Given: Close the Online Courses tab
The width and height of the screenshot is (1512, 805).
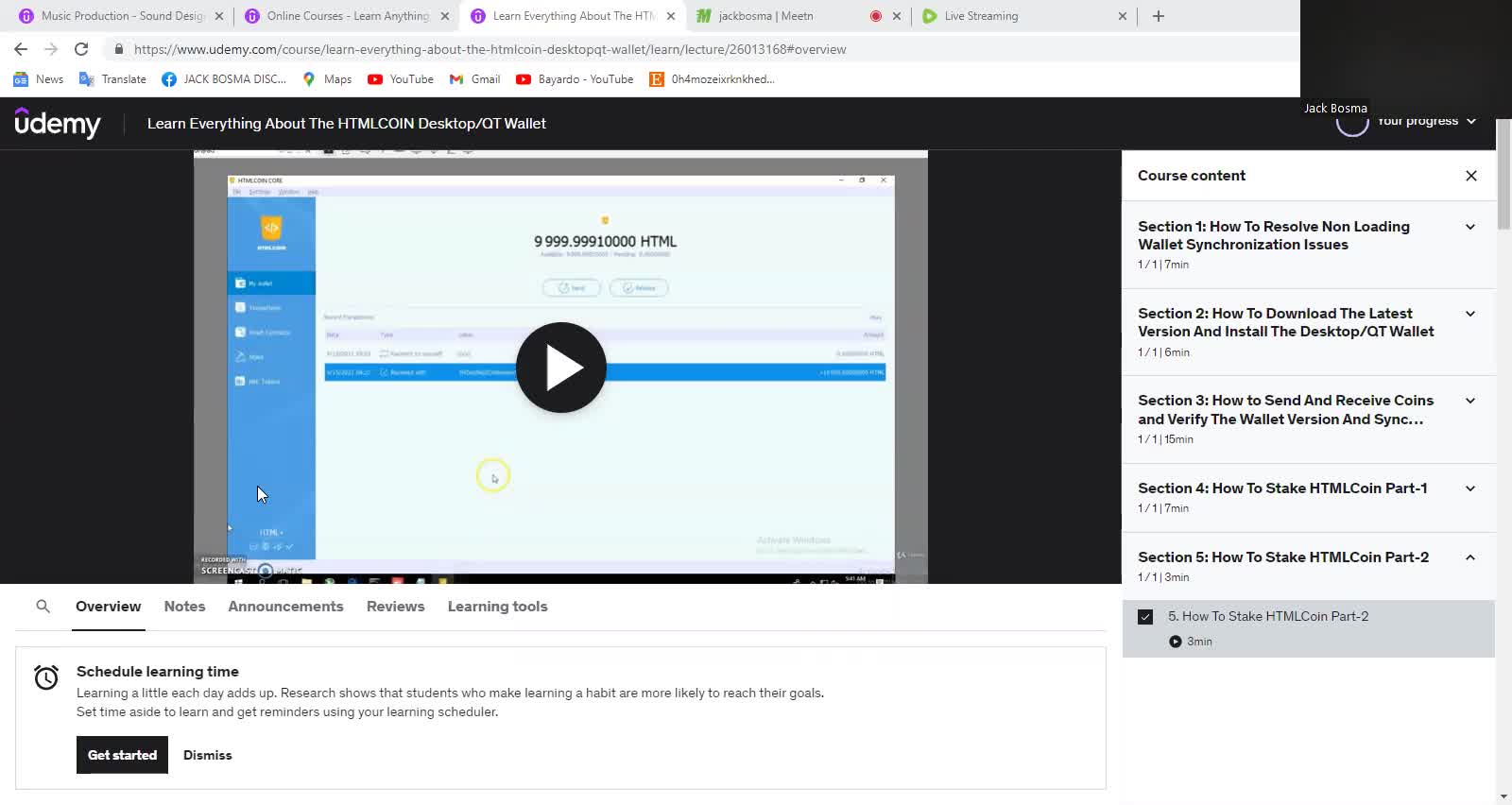Looking at the screenshot, I should tap(445, 16).
